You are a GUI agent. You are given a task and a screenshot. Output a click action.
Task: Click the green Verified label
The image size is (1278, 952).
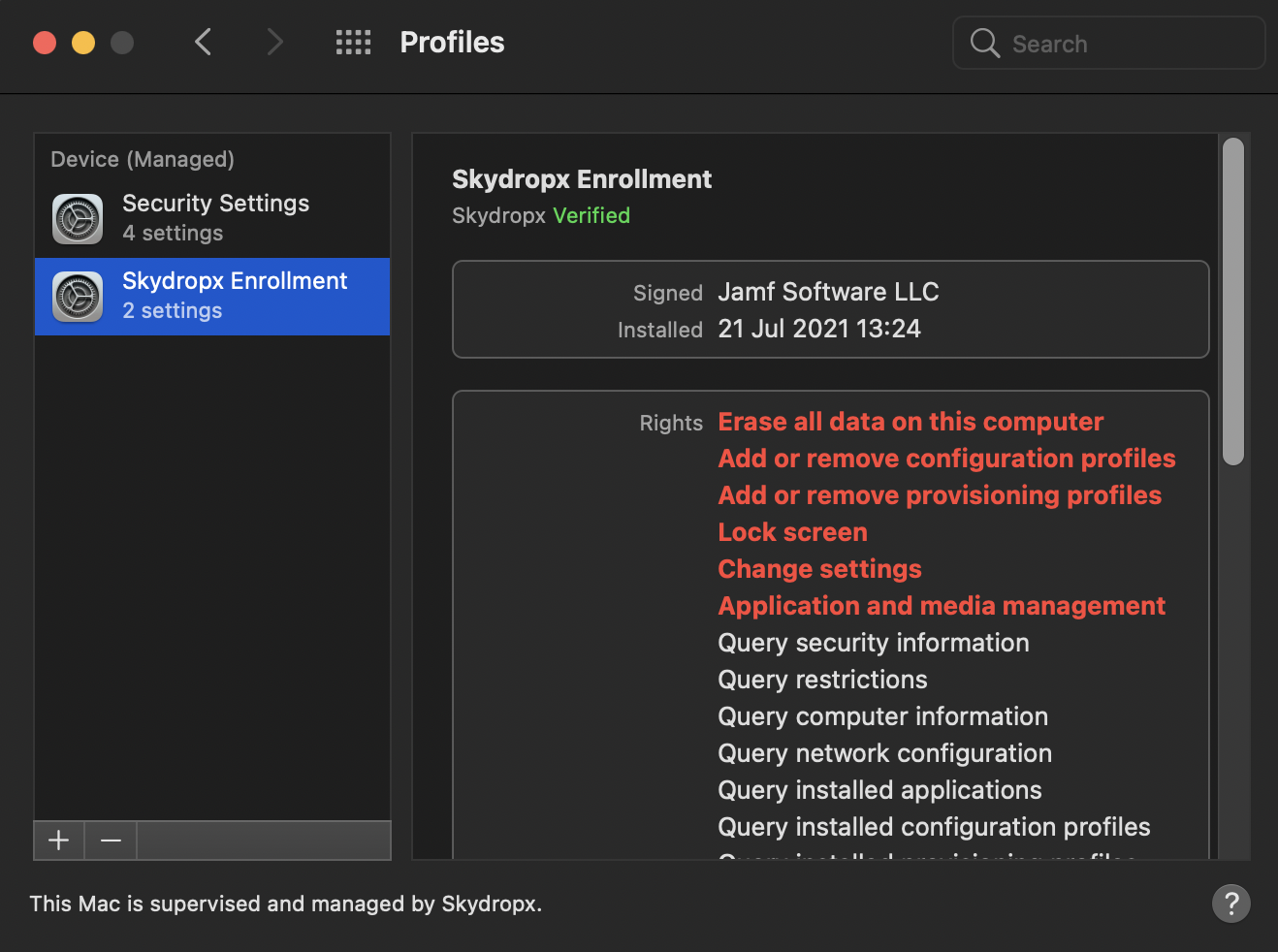pos(591,215)
